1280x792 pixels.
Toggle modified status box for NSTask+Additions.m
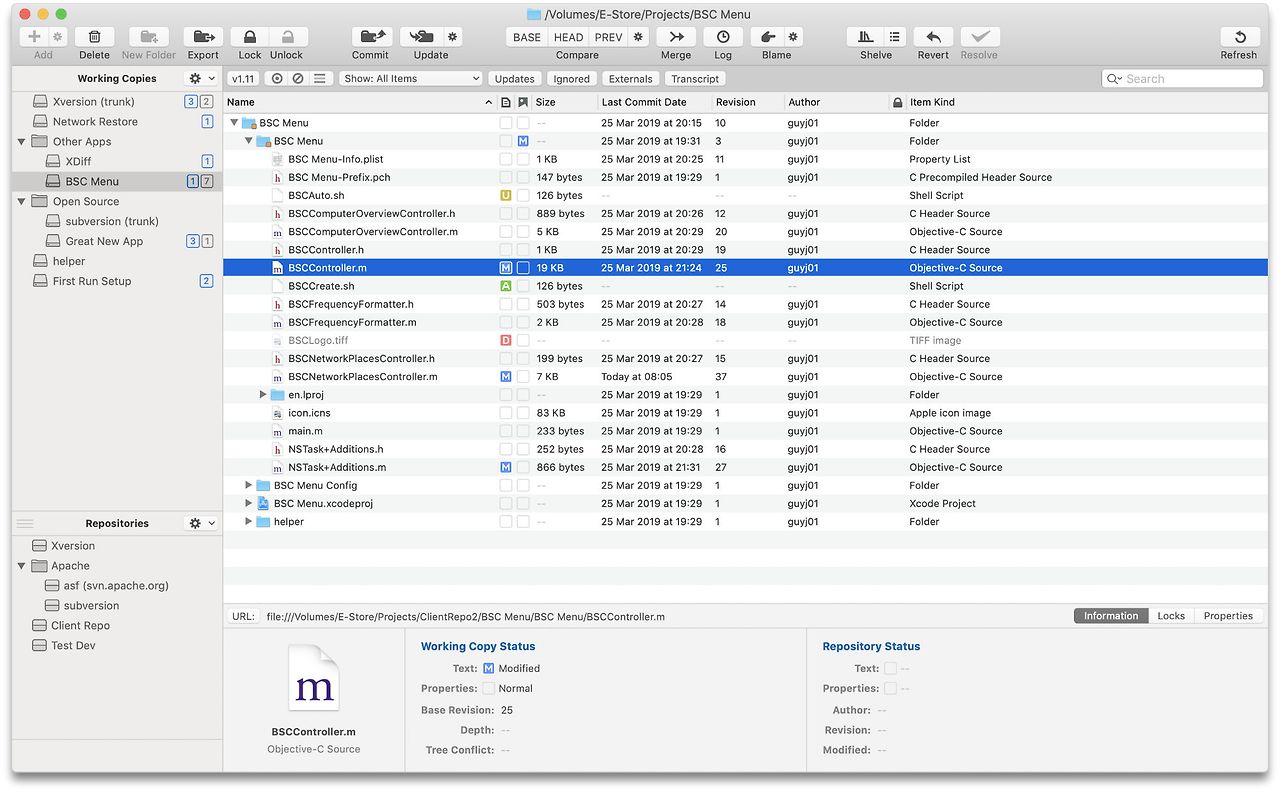click(x=506, y=467)
